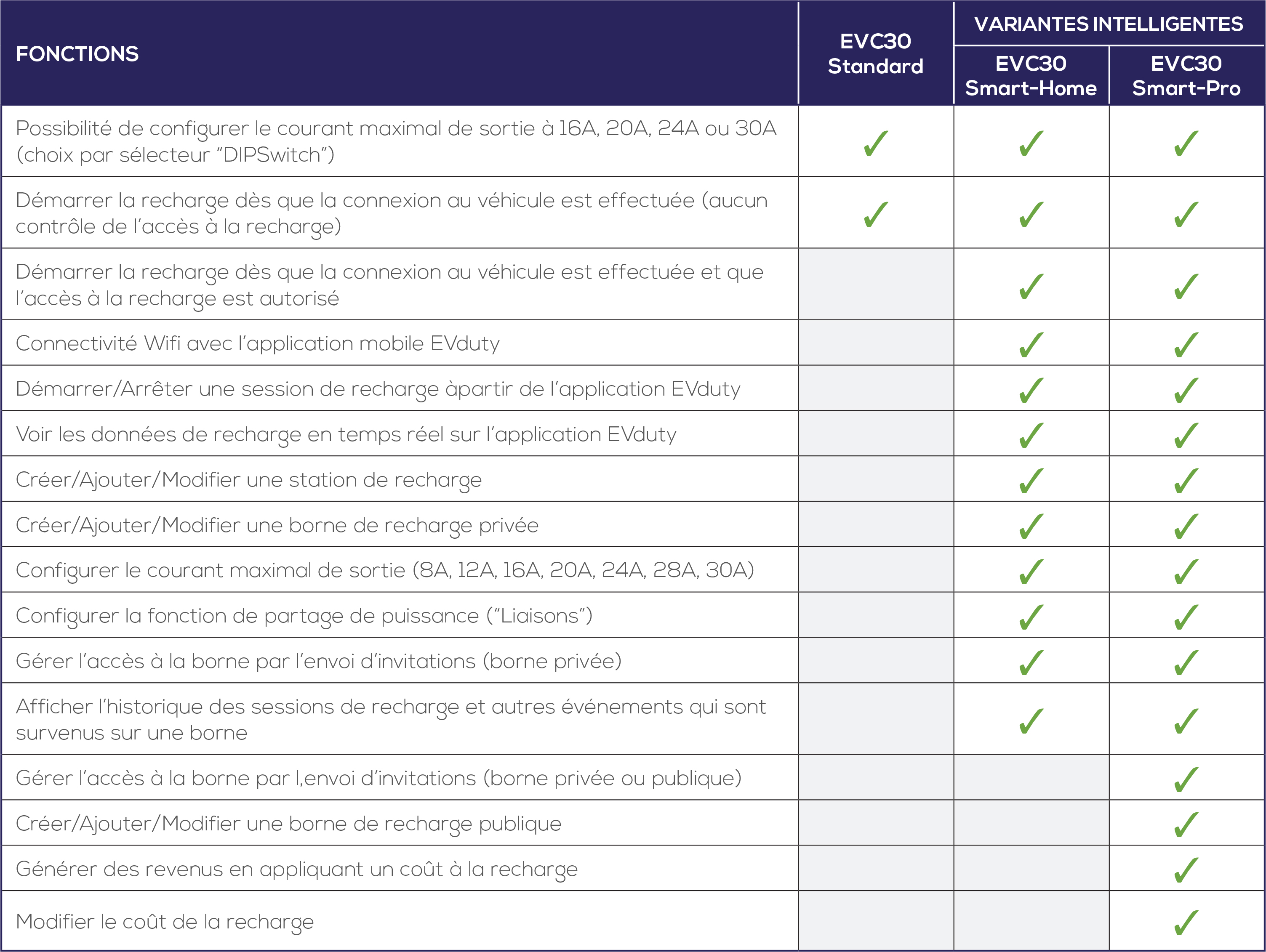Click Smart-Pro checkmark for borne de recharge publique
This screenshot has height=952, width=1266.
1186,824
